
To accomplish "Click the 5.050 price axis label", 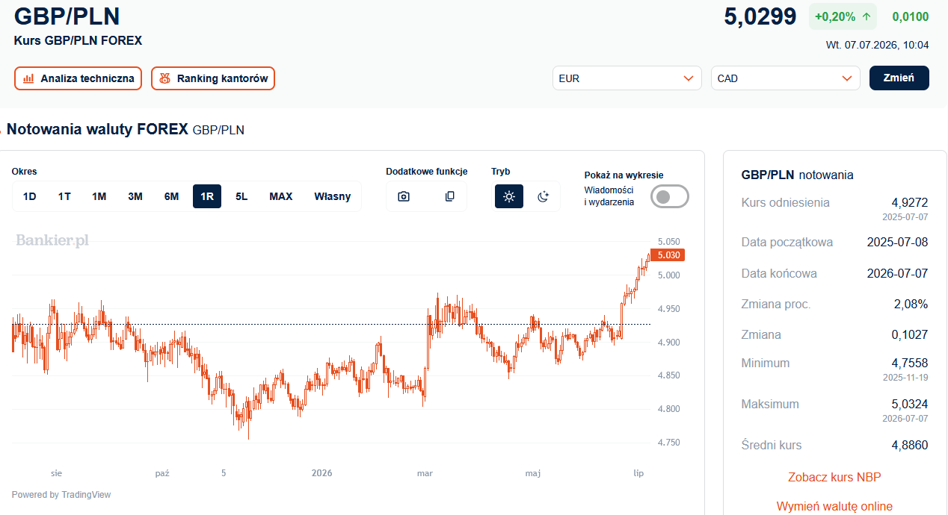I will pos(669,242).
